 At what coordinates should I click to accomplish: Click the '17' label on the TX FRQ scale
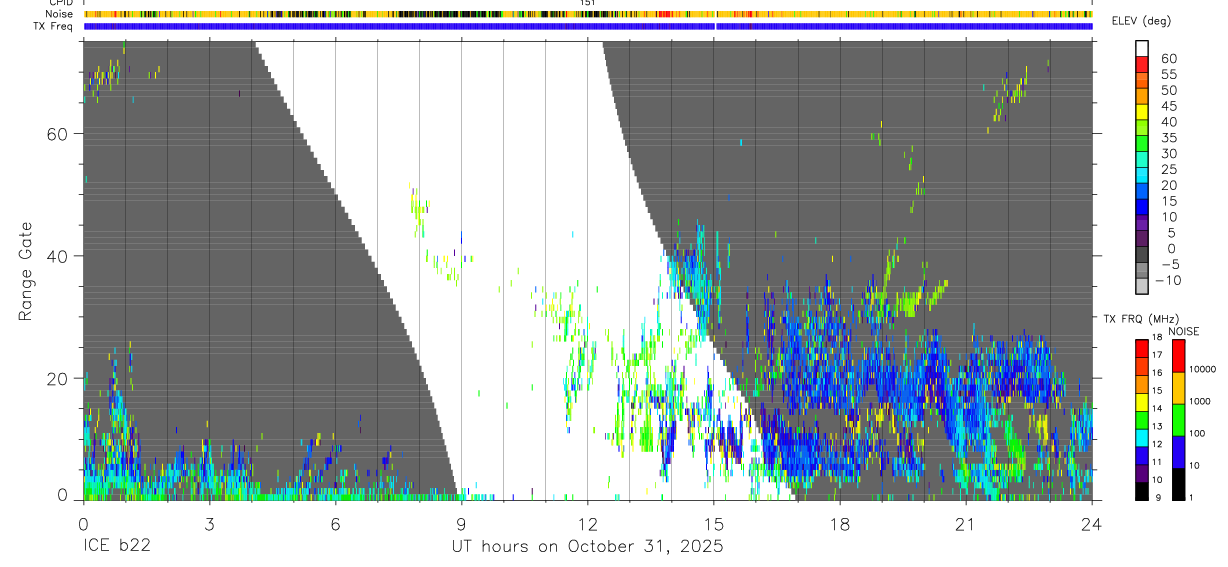(x=1158, y=356)
